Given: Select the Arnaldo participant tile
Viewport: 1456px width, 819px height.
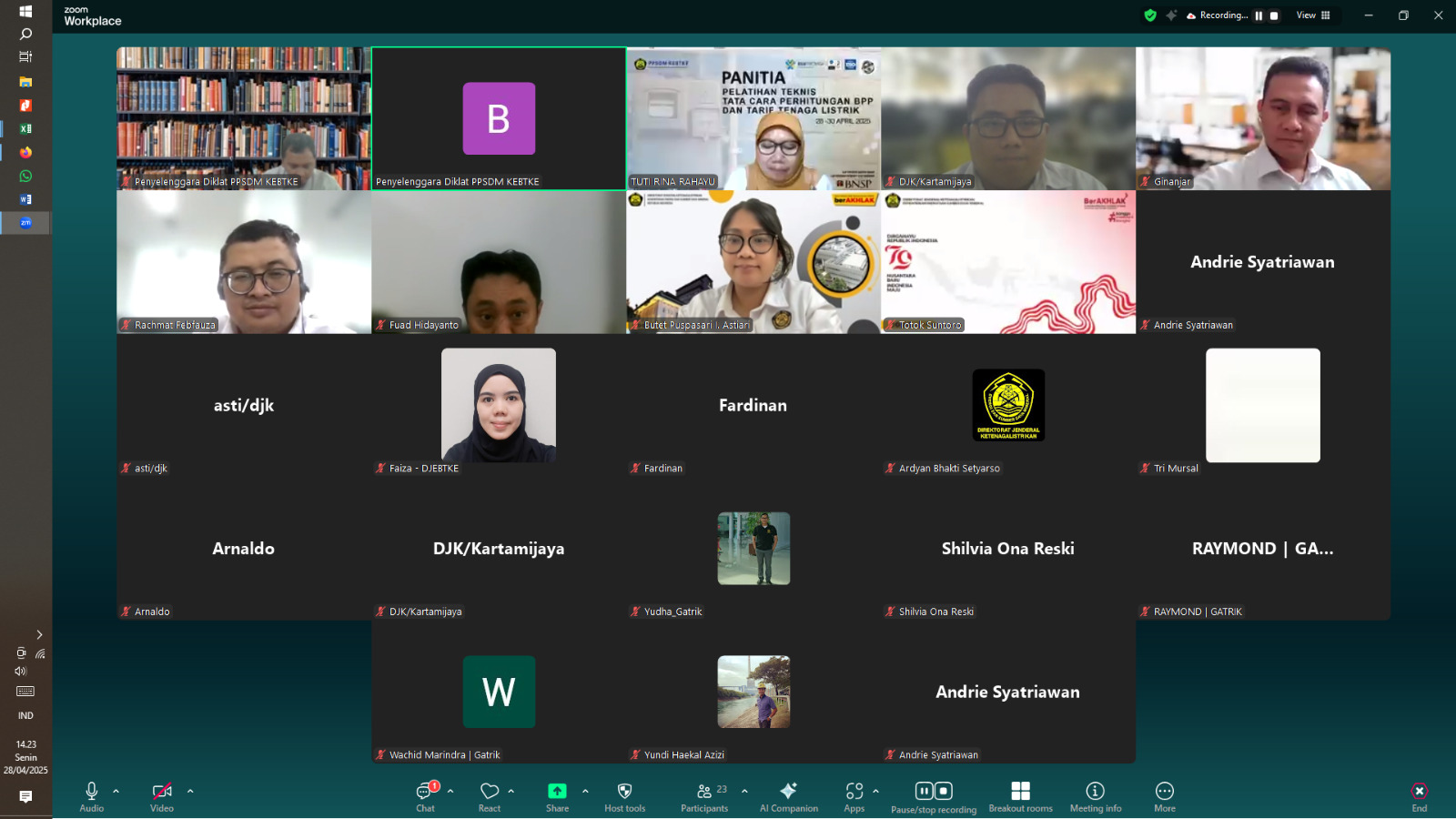Looking at the screenshot, I should (244, 549).
